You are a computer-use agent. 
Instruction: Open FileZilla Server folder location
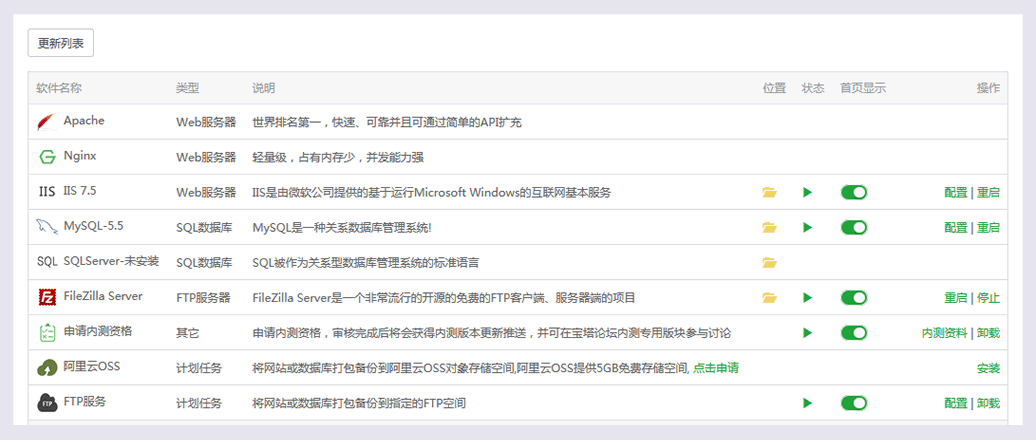769,297
